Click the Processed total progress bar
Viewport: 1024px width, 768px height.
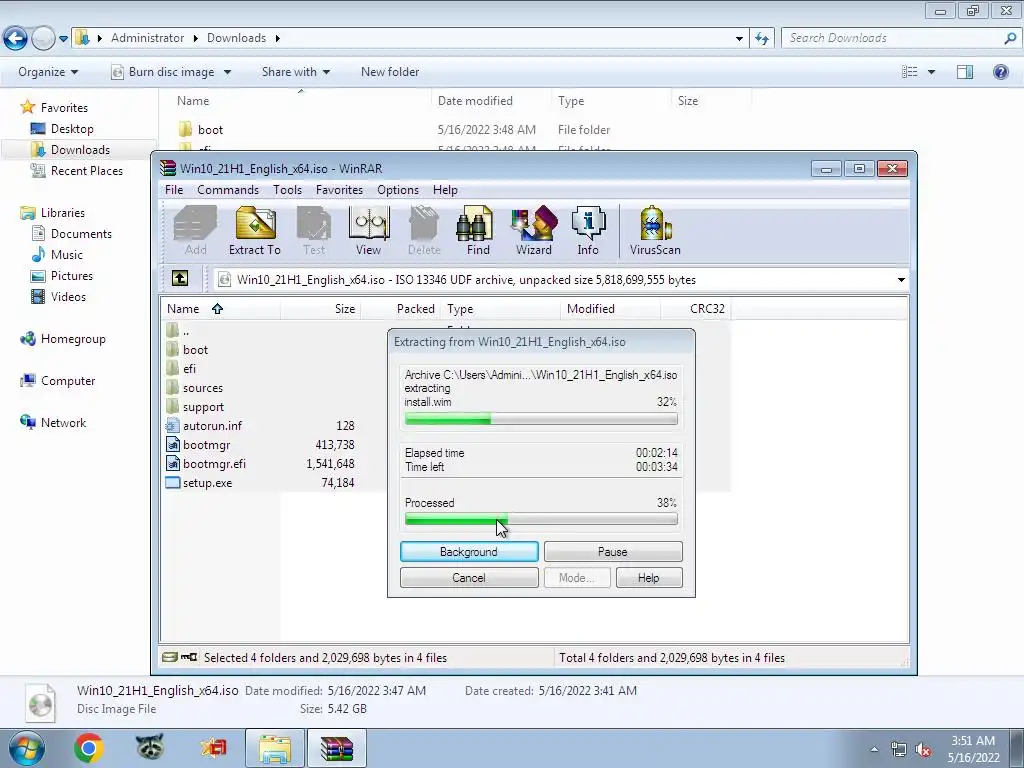tap(541, 520)
